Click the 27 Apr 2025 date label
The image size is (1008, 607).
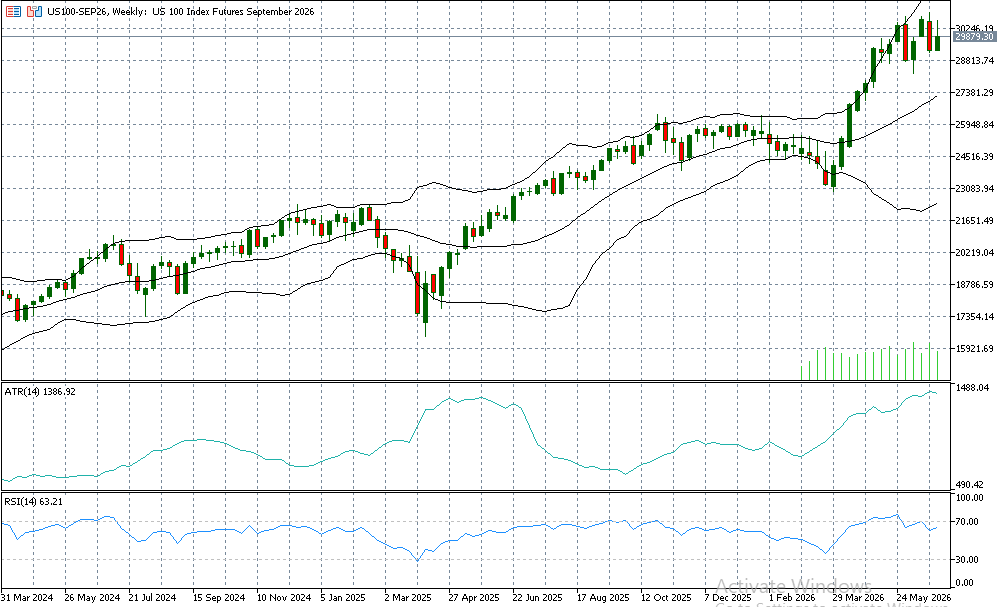pyautogui.click(x=474, y=597)
